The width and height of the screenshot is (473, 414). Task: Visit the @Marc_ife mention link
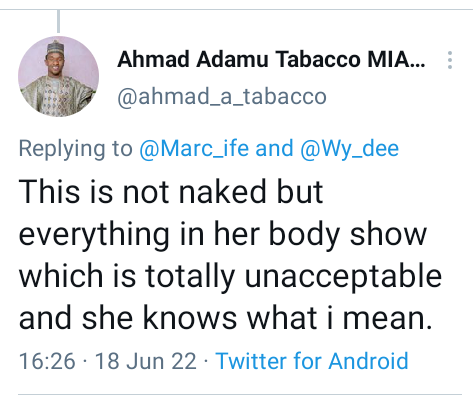[194, 148]
